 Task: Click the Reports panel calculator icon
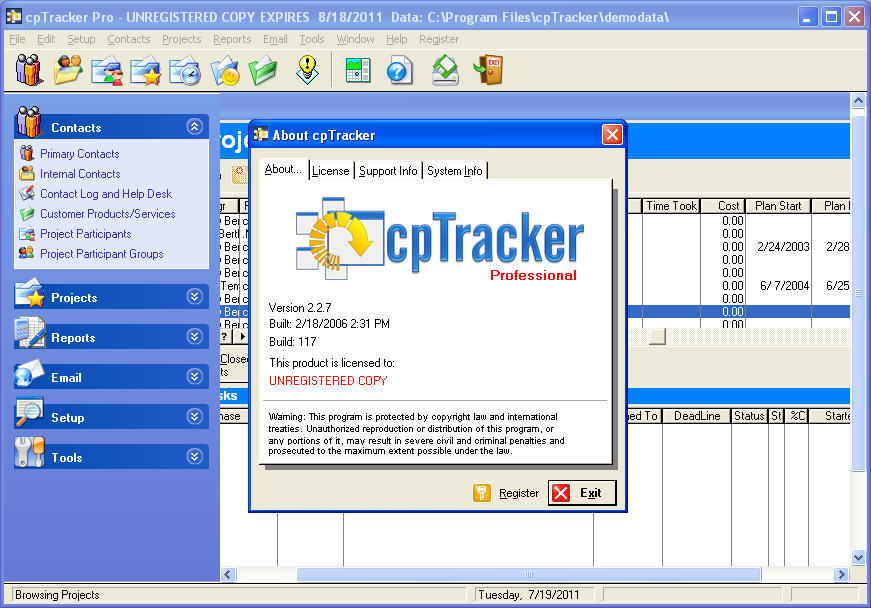click(x=29, y=332)
